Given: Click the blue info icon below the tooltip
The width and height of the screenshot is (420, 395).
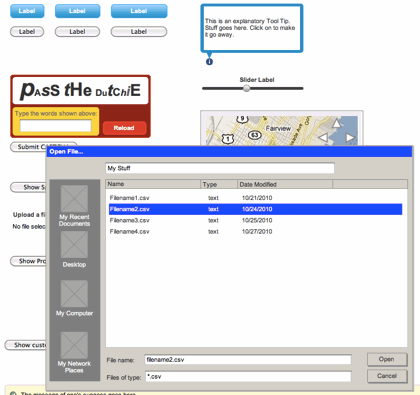Looking at the screenshot, I should [x=209, y=62].
